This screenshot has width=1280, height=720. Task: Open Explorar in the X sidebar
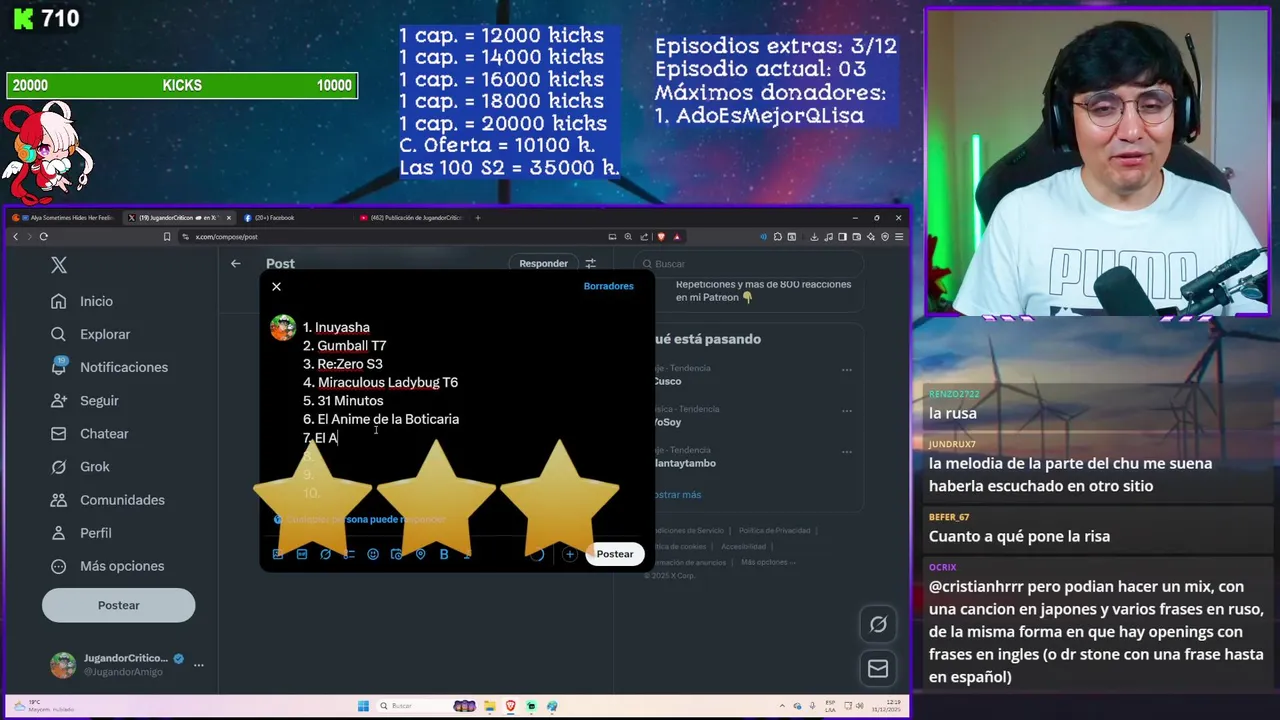[91, 334]
